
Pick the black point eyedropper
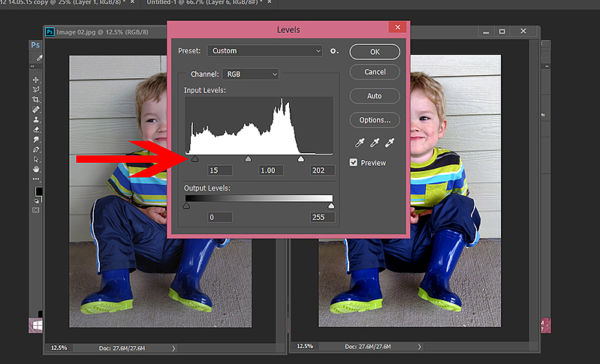pos(359,143)
